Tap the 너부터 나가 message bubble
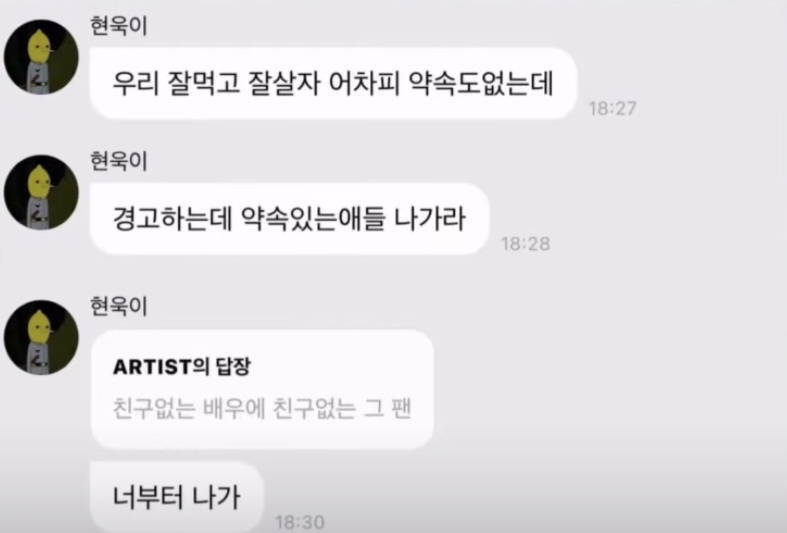This screenshot has width=787, height=533. click(176, 497)
